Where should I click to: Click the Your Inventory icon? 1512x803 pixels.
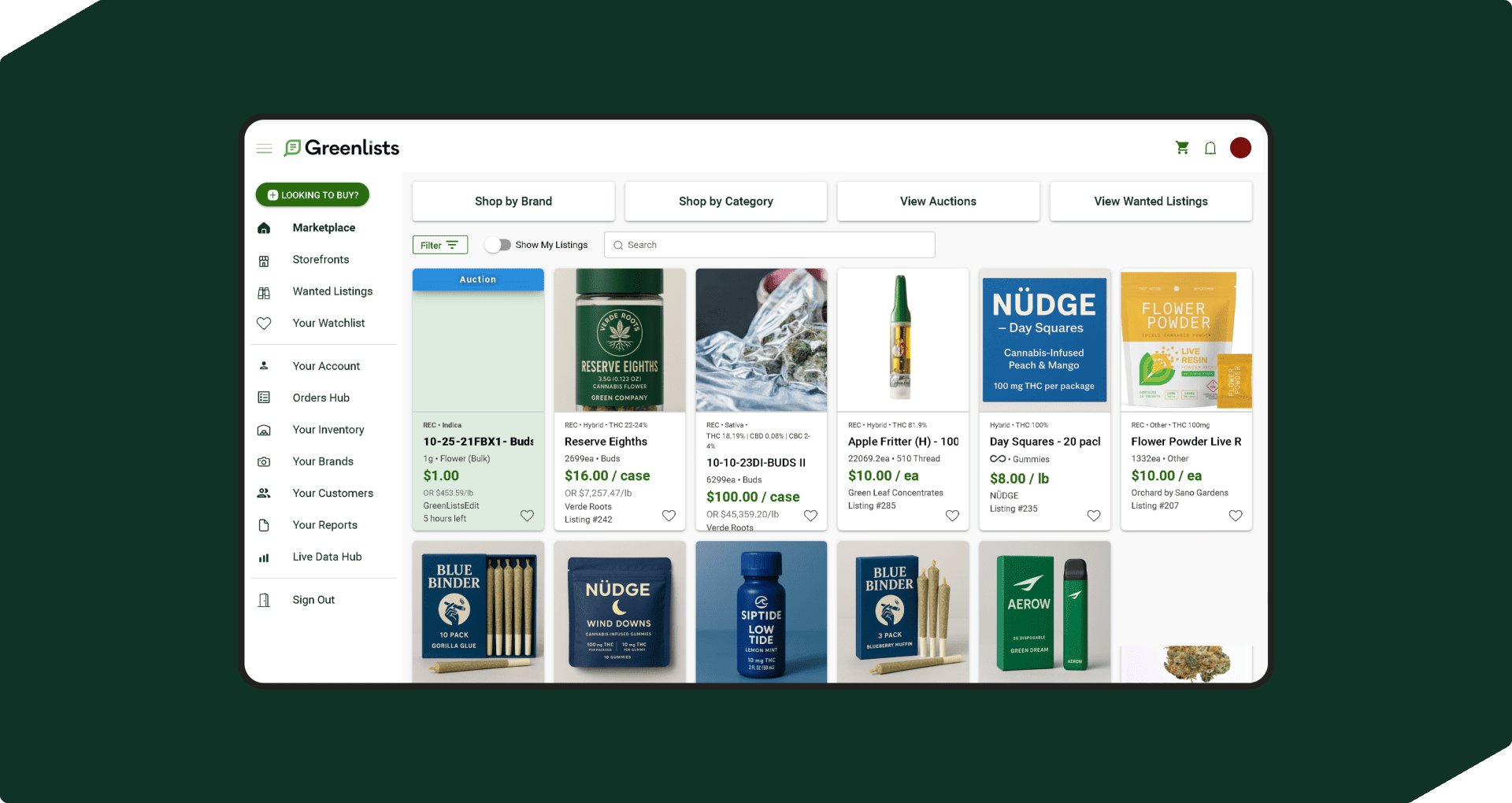[264, 430]
